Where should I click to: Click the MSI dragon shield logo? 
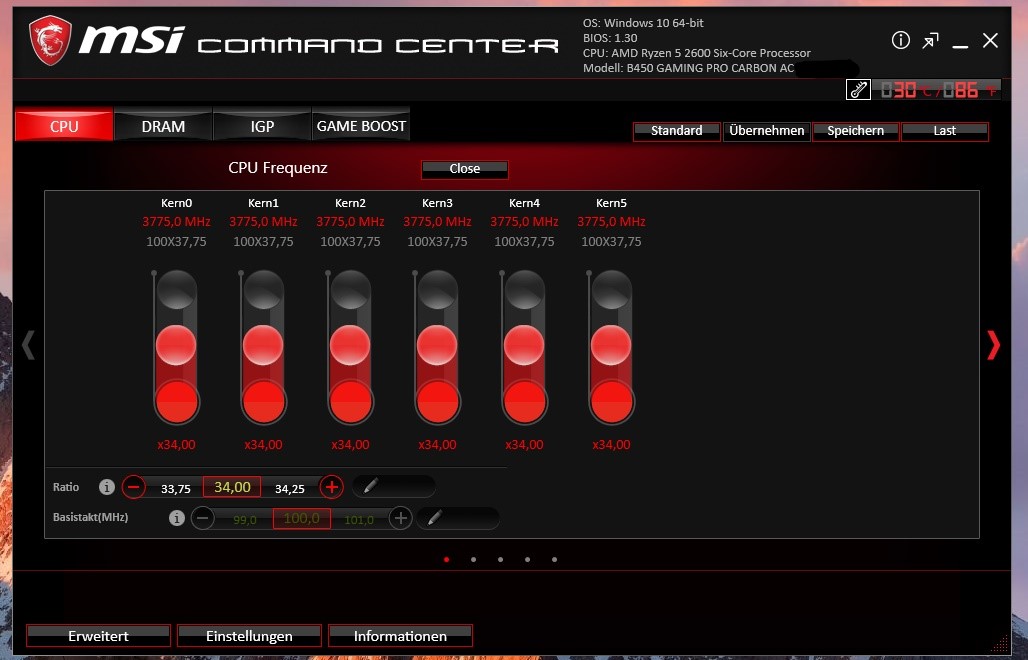coord(50,41)
